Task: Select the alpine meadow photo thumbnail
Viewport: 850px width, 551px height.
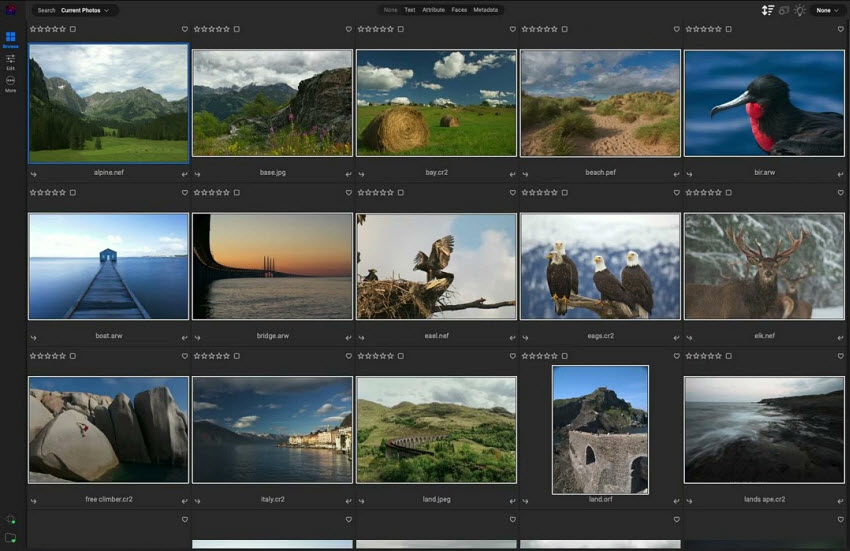Action: click(x=108, y=103)
